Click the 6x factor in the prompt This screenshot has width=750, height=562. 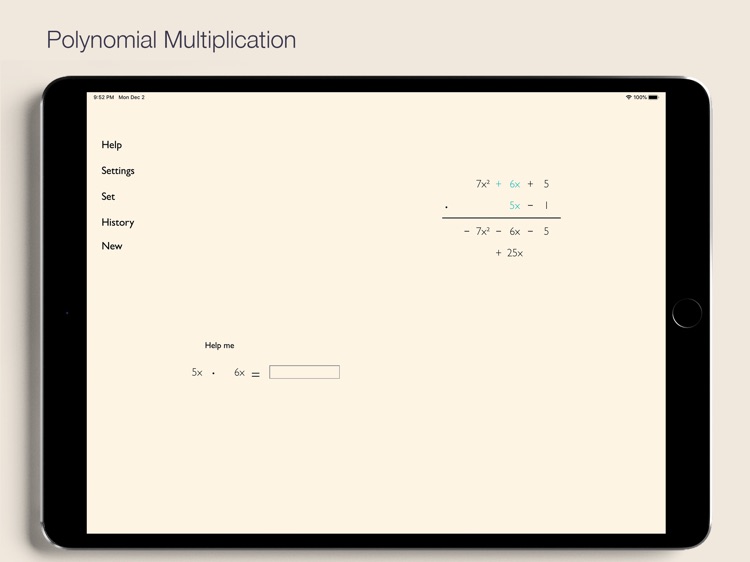point(240,373)
